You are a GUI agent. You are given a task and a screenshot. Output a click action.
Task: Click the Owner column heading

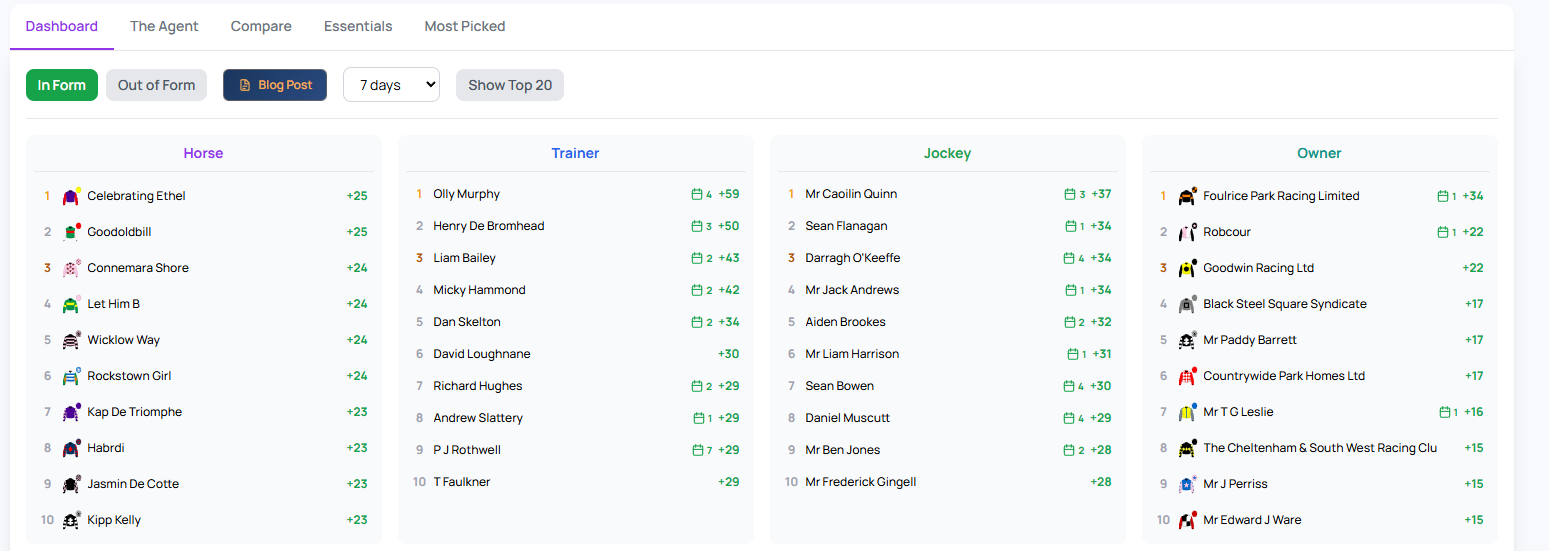[1319, 153]
